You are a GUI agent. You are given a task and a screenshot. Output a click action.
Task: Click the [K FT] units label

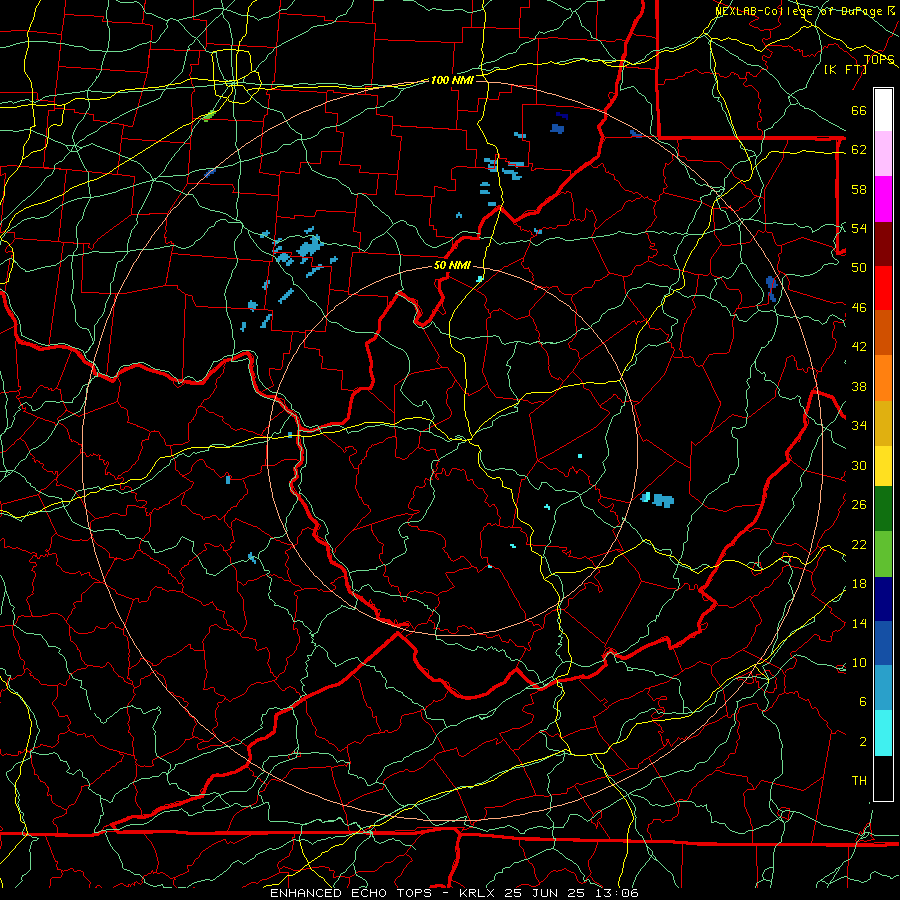click(845, 69)
